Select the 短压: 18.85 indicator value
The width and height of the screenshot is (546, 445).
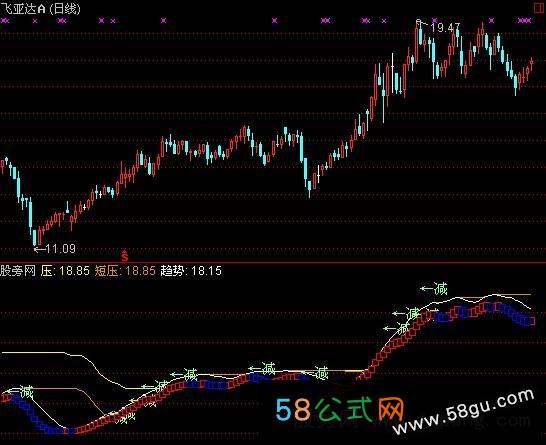click(x=125, y=271)
